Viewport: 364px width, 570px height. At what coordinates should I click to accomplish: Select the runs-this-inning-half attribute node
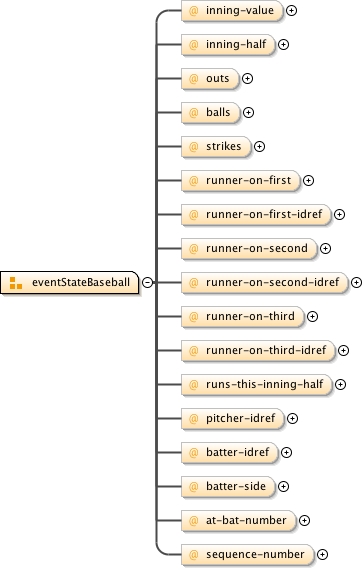pyautogui.click(x=257, y=385)
